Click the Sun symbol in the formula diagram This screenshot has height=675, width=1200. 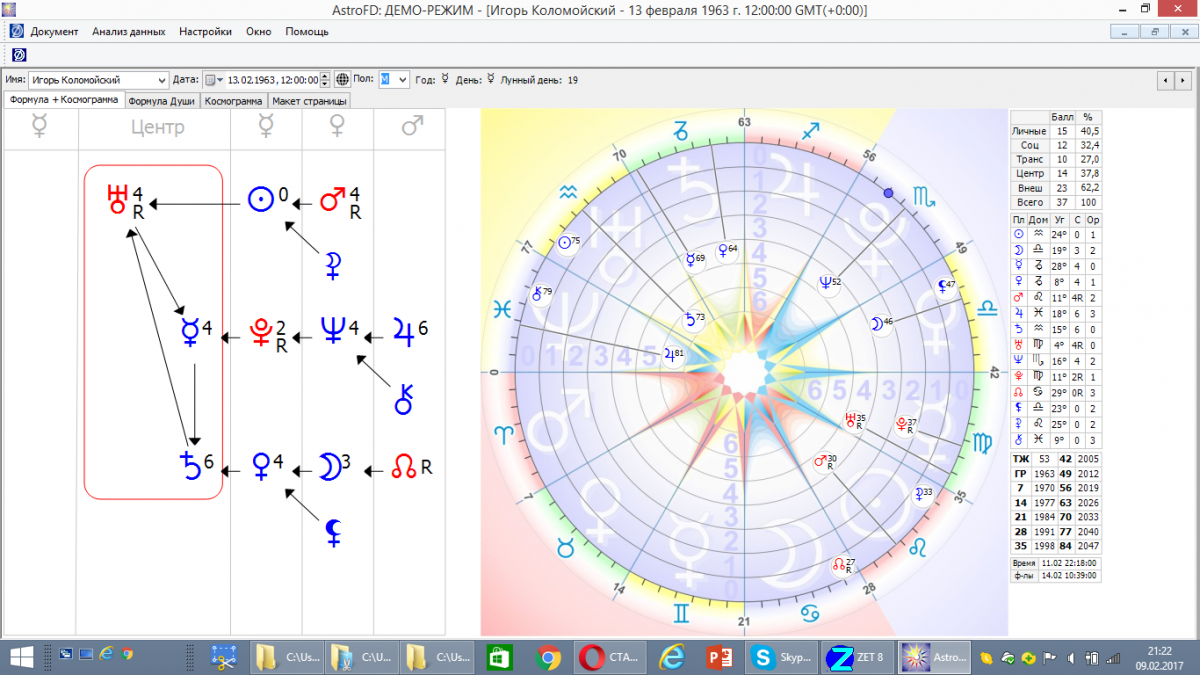tap(260, 200)
